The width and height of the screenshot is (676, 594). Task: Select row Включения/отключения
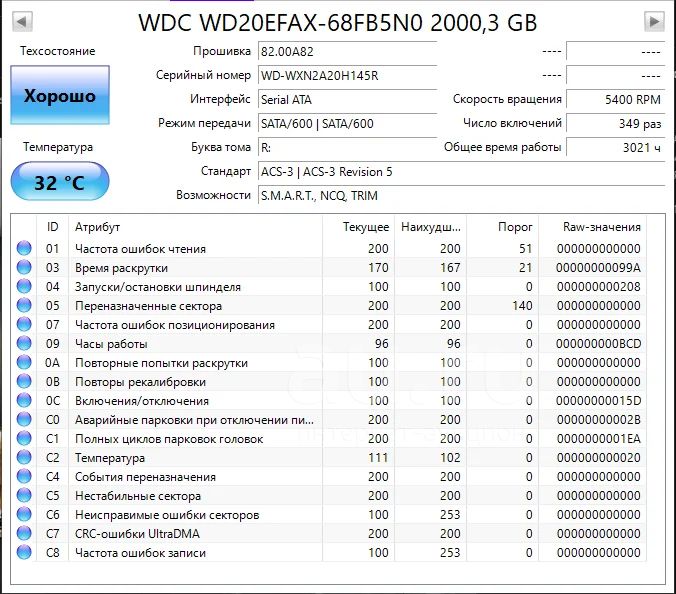[329, 400]
